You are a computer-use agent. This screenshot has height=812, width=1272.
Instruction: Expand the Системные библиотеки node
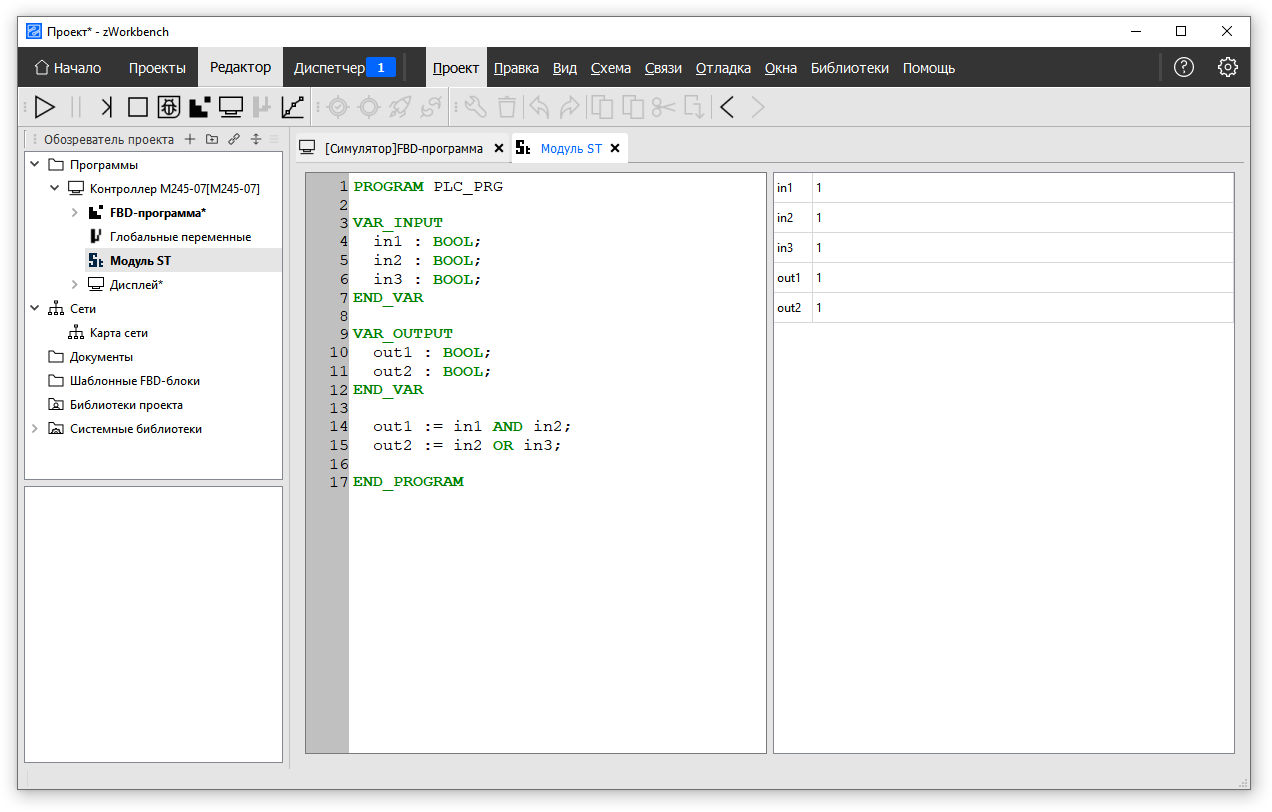click(35, 429)
